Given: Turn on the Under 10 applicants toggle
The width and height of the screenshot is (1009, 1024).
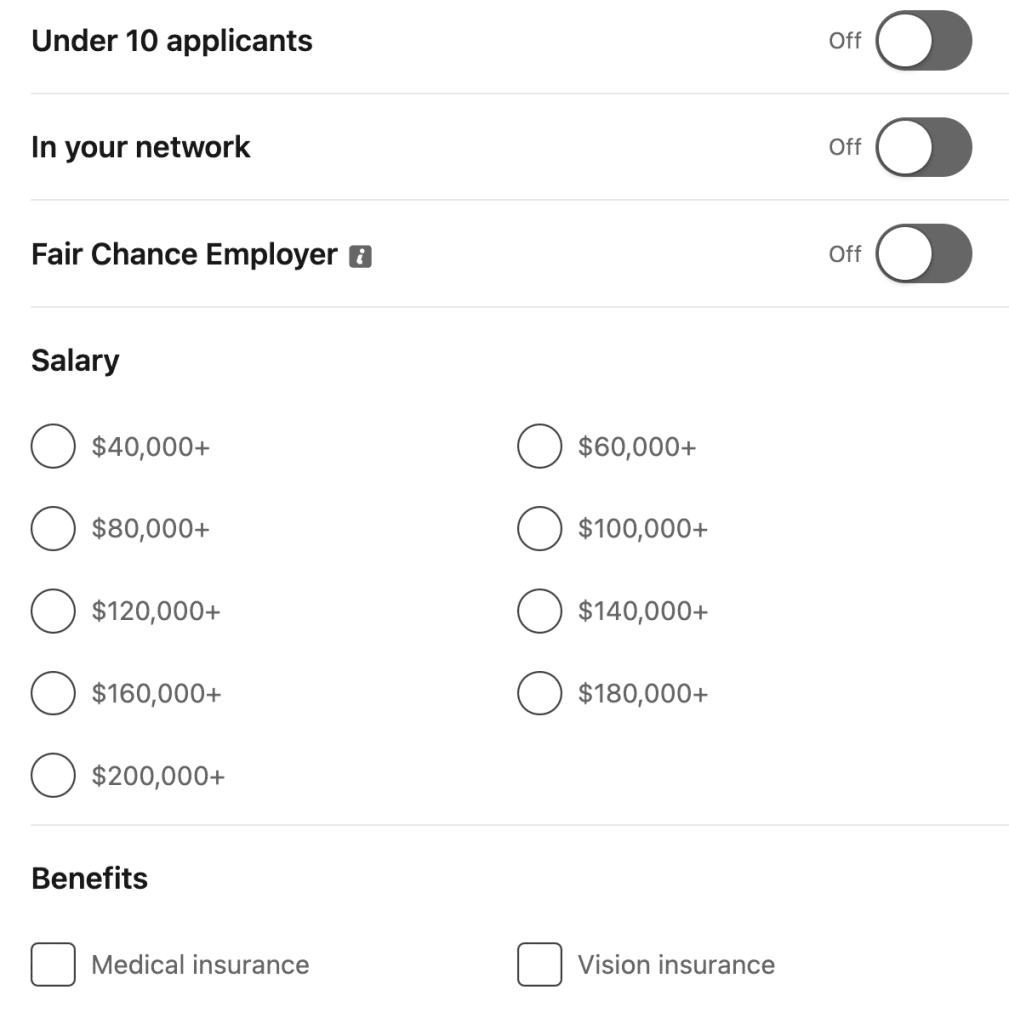Looking at the screenshot, I should pos(923,41).
